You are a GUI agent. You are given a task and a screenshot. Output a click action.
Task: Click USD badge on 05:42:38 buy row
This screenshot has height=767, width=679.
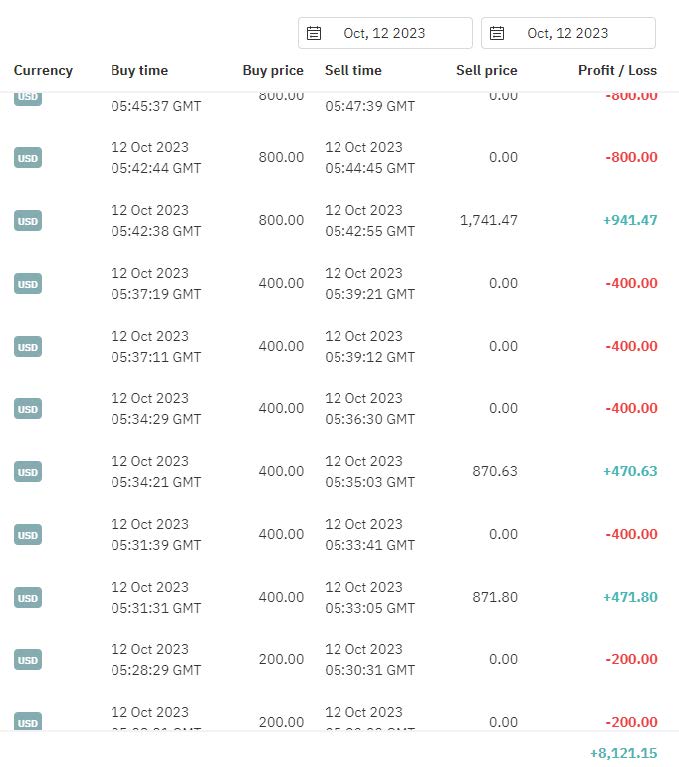click(28, 221)
